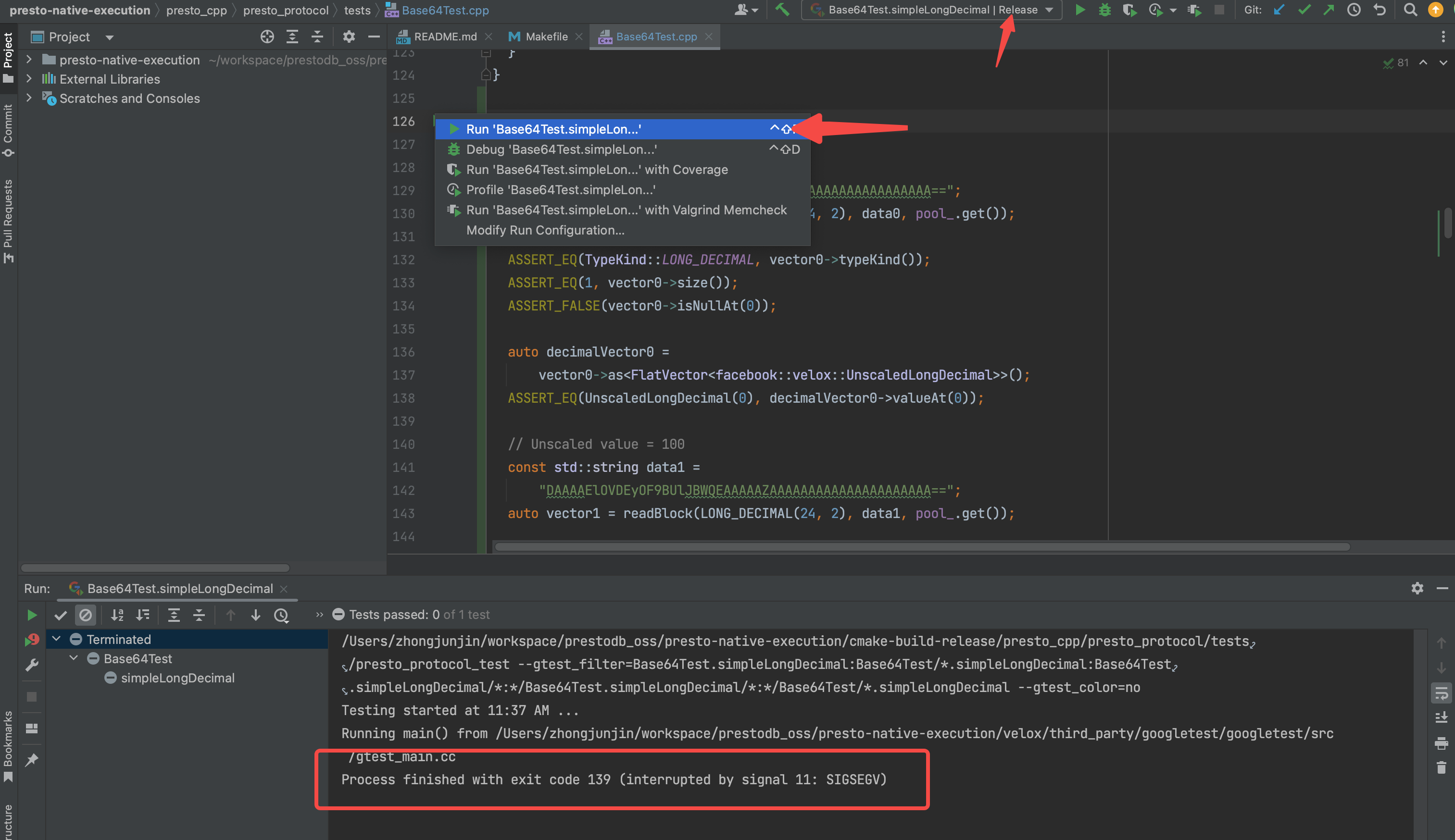Image resolution: width=1455 pixels, height=840 pixels.
Task: Click the Debug bug icon in toolbar
Action: point(1104,10)
